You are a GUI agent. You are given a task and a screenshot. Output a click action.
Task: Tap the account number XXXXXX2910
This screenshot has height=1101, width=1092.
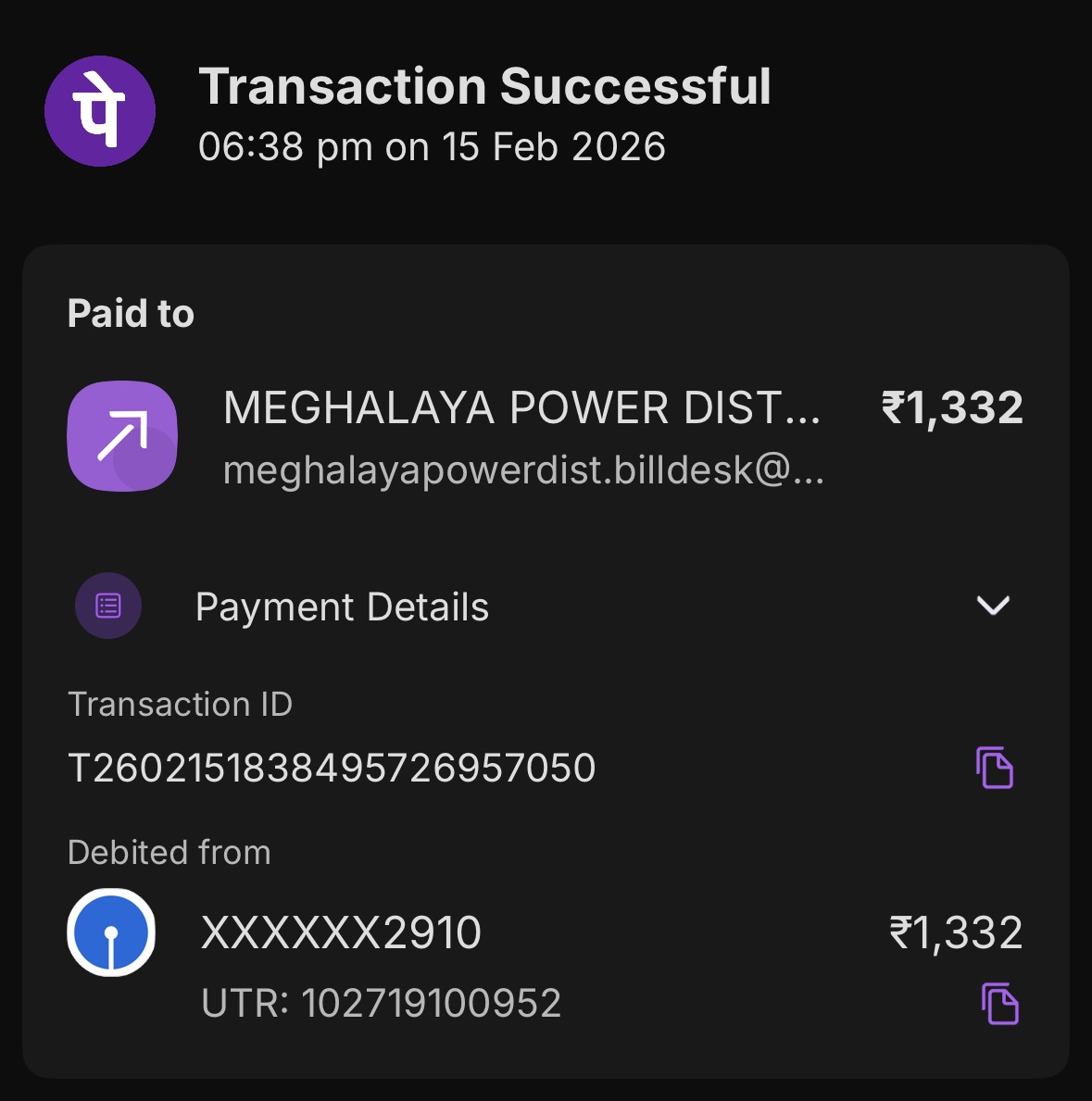point(341,932)
